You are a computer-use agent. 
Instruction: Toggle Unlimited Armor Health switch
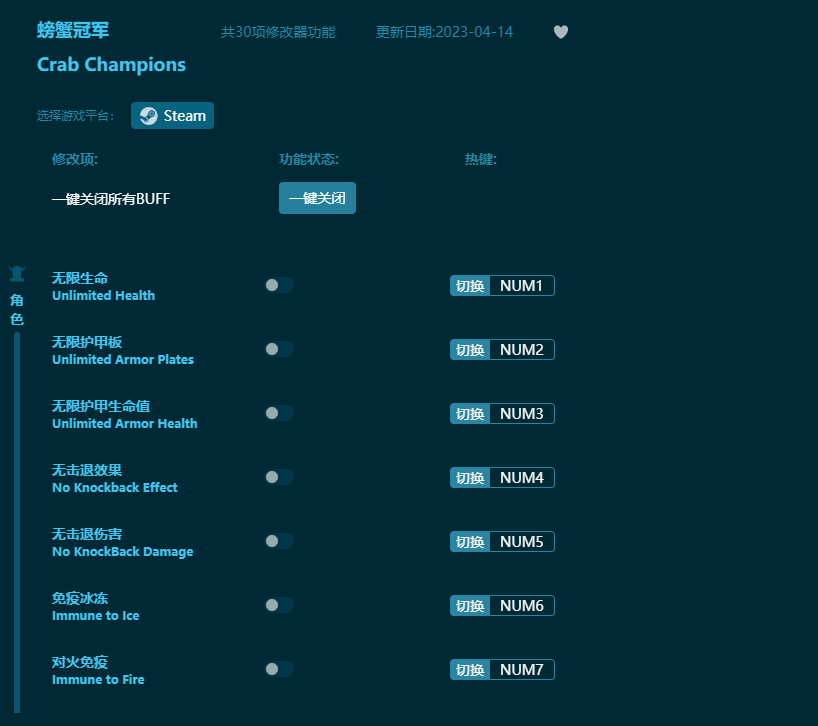(x=279, y=413)
